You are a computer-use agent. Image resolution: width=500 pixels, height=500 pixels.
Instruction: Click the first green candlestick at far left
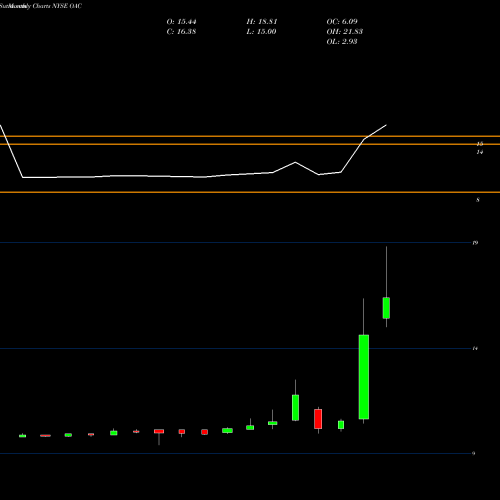click(x=22, y=436)
